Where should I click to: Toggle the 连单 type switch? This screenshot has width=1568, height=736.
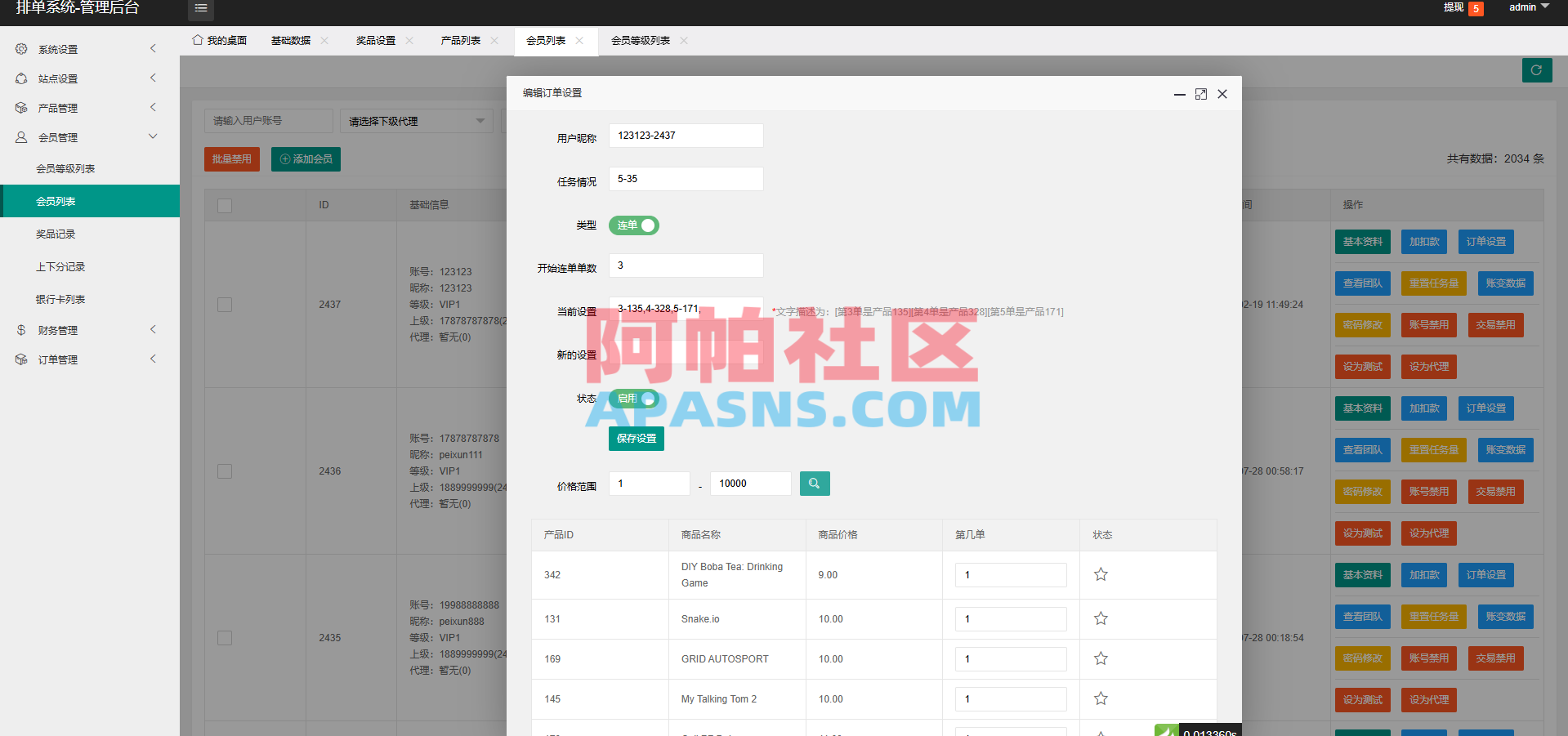633,225
